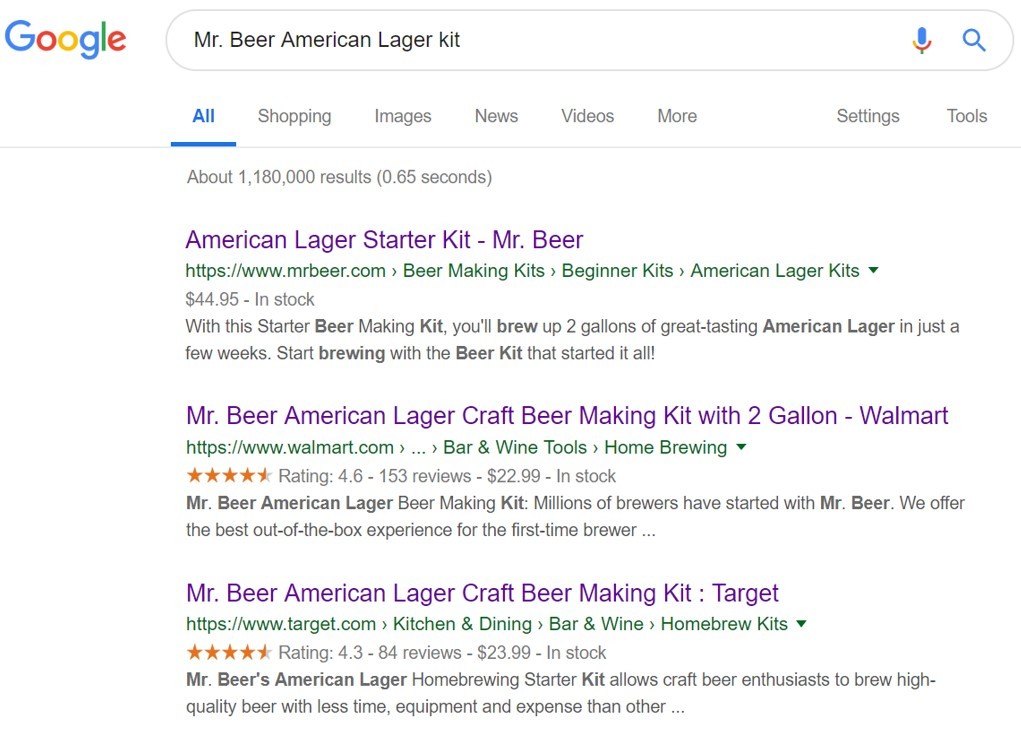
Task: Open the Videos tab
Action: point(587,116)
